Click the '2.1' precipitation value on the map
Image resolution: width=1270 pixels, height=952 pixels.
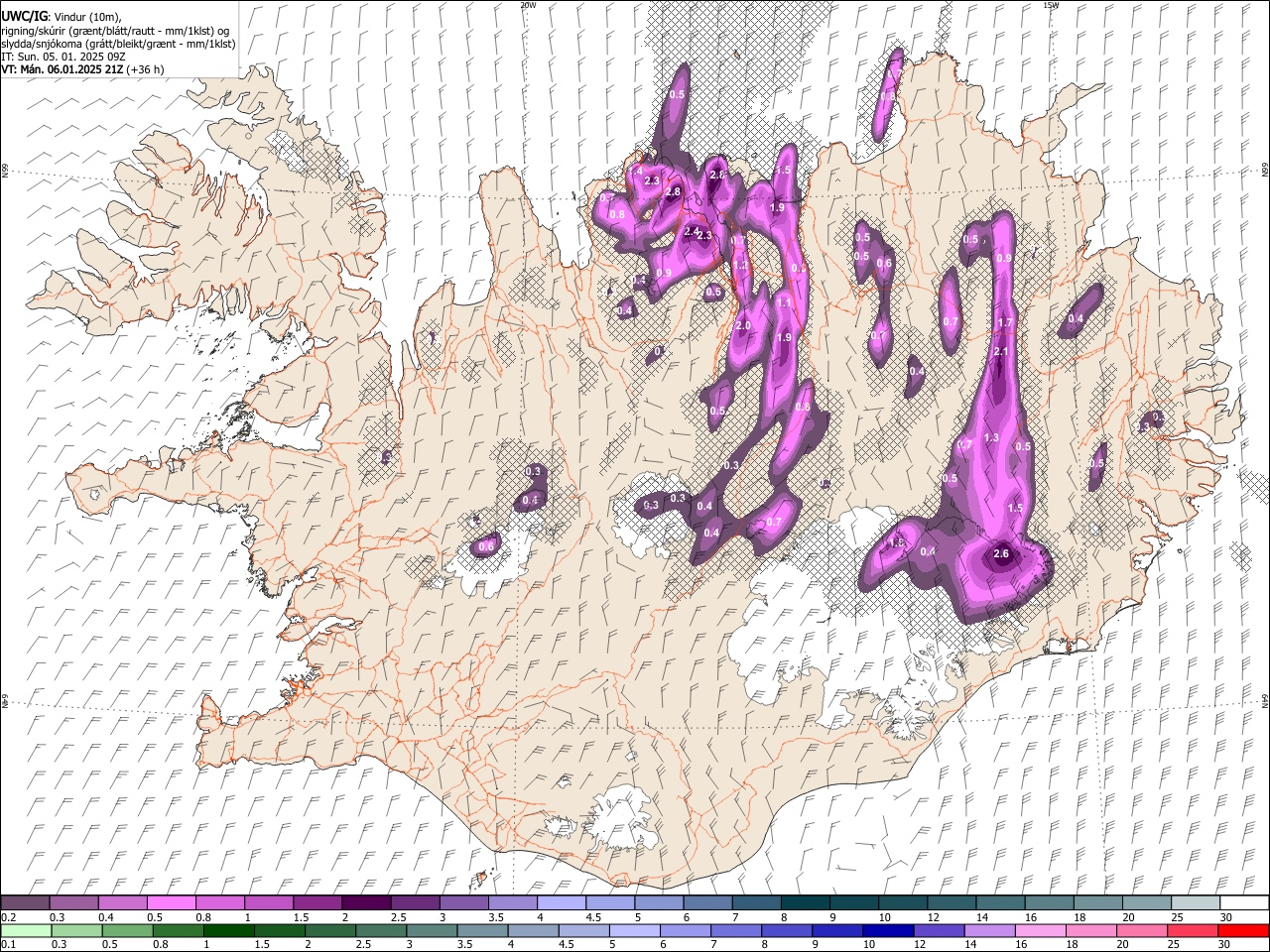(x=1001, y=352)
